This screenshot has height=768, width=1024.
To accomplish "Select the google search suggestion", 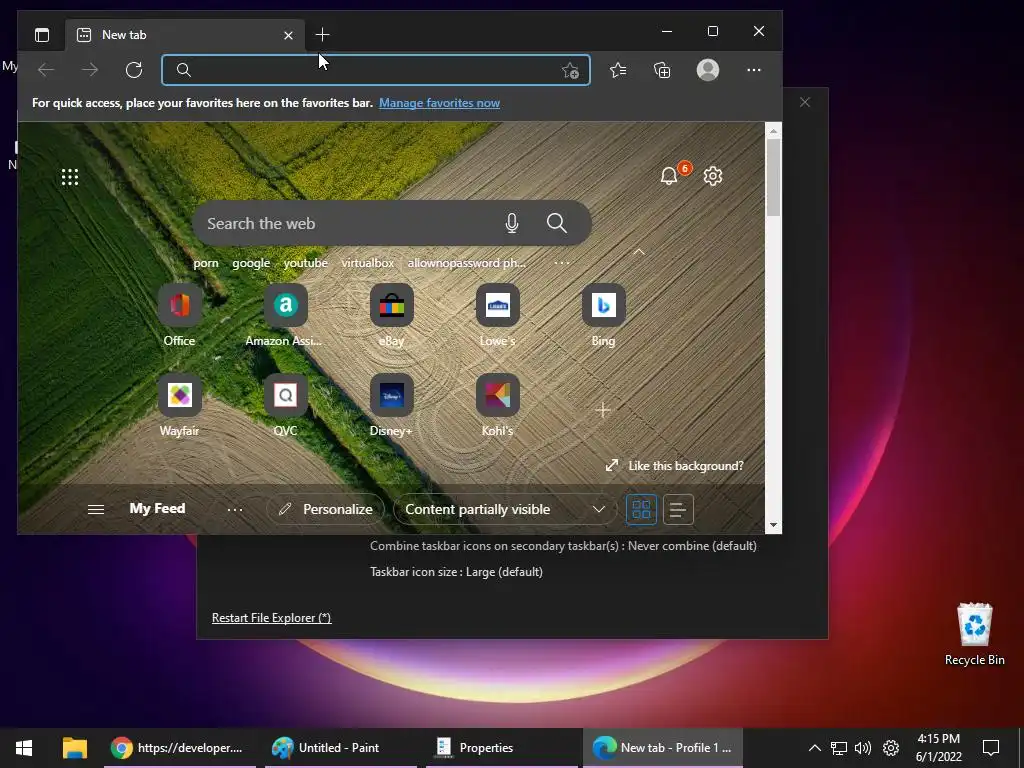I will pos(251,263).
